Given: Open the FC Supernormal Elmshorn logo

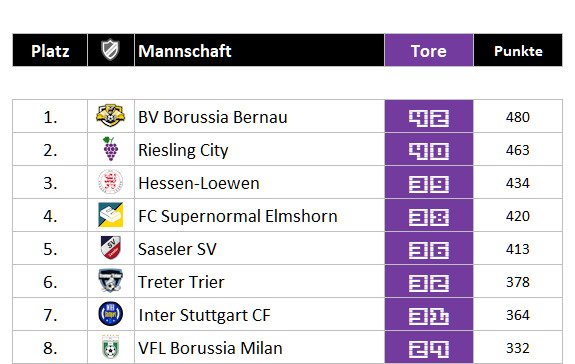Looking at the screenshot, I should [x=110, y=215].
